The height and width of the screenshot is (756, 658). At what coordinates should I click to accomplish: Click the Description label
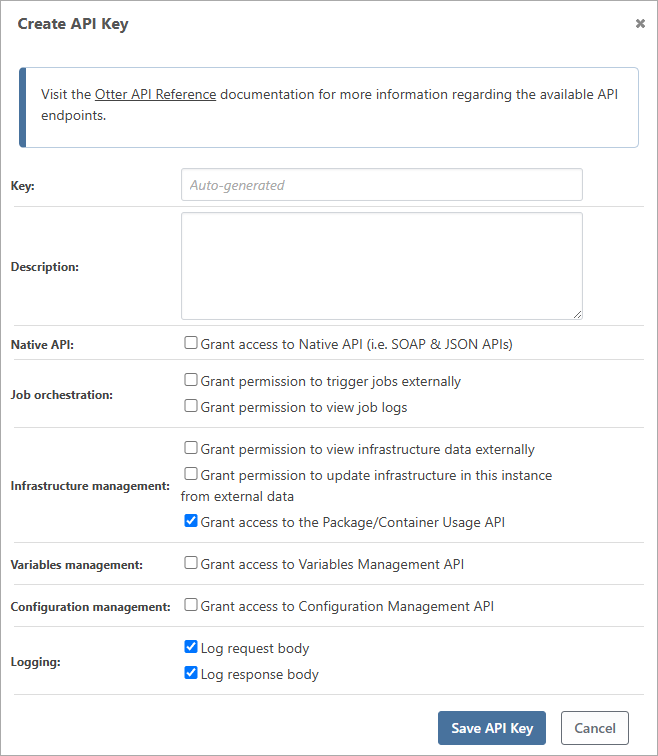(45, 267)
